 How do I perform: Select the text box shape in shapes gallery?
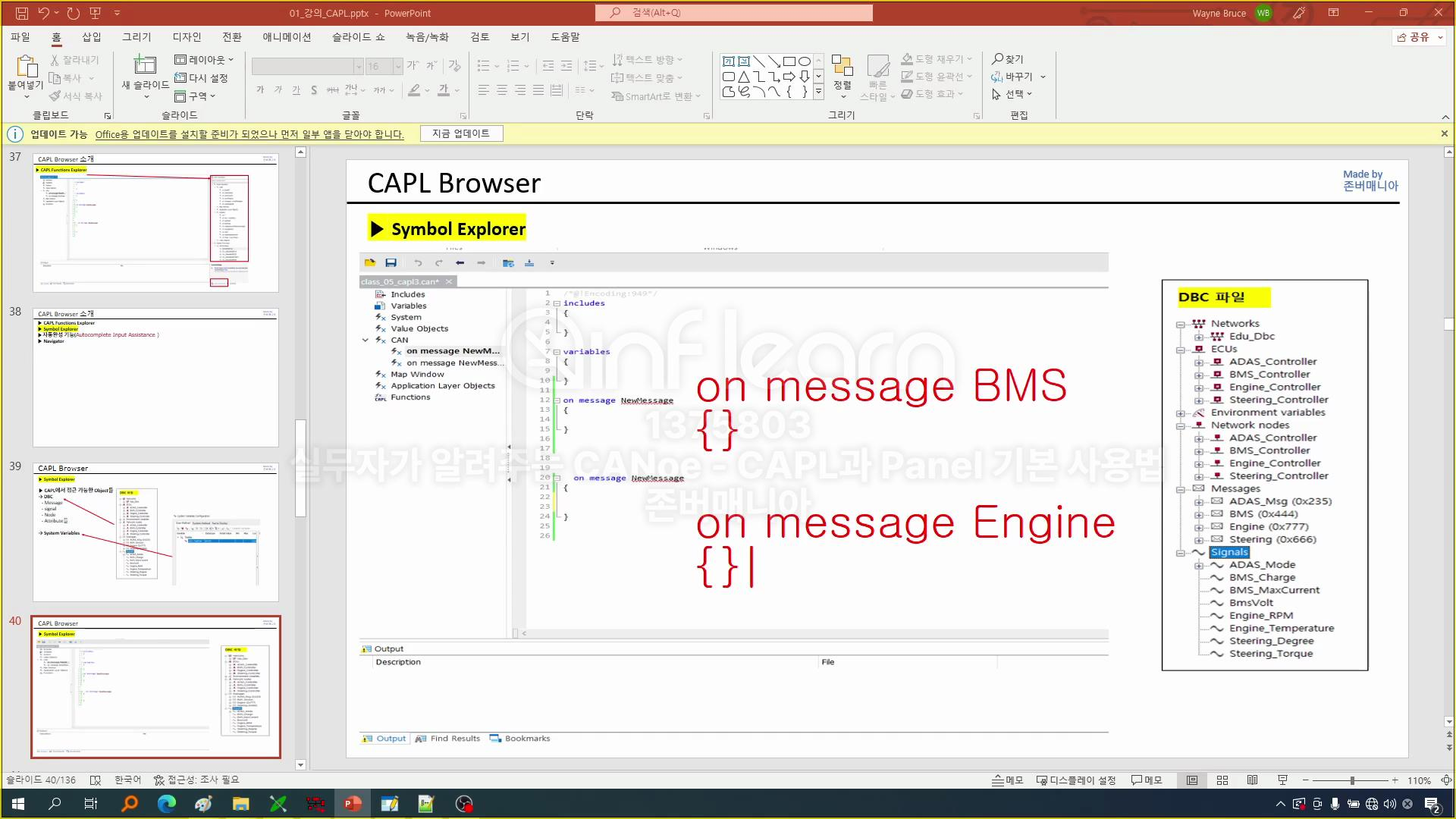(x=729, y=61)
